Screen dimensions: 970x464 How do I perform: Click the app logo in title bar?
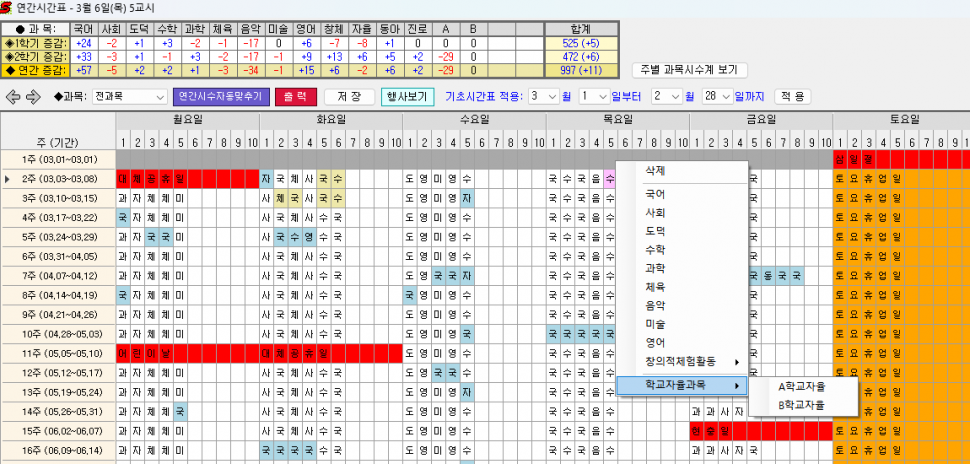coord(8,7)
